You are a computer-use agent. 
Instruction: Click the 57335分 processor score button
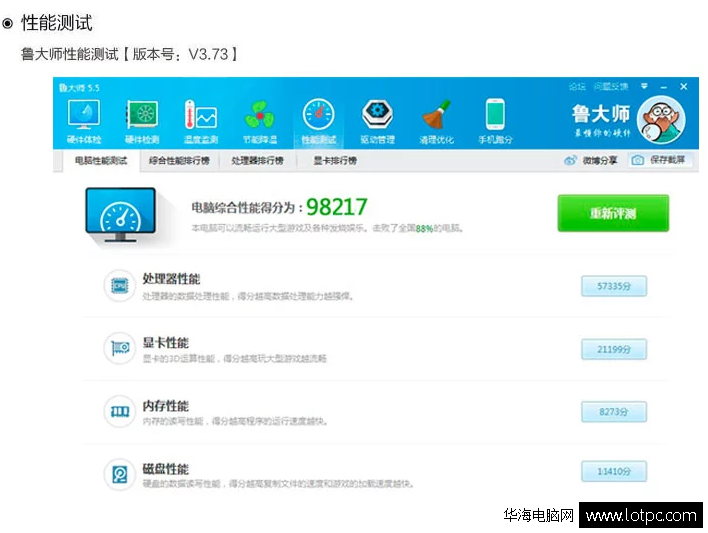click(614, 286)
